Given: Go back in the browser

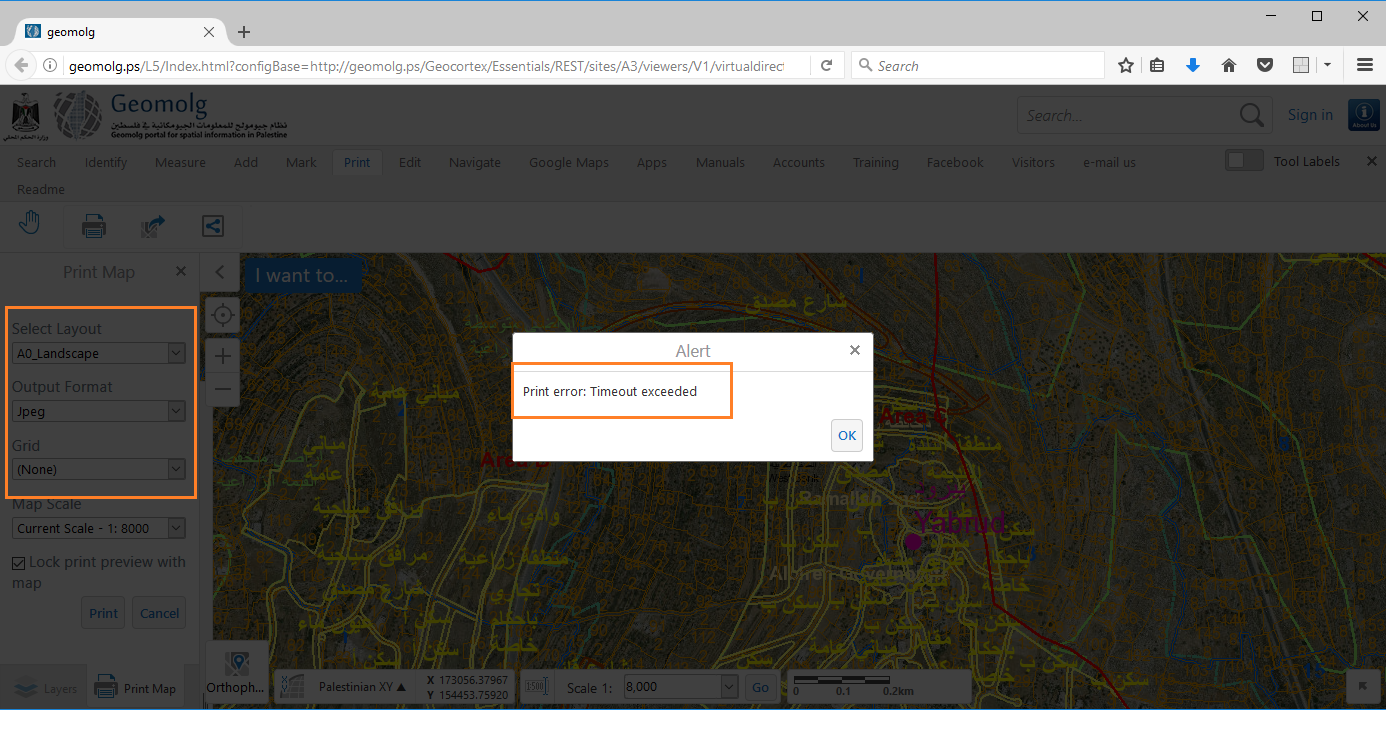Looking at the screenshot, I should pyautogui.click(x=21, y=65).
